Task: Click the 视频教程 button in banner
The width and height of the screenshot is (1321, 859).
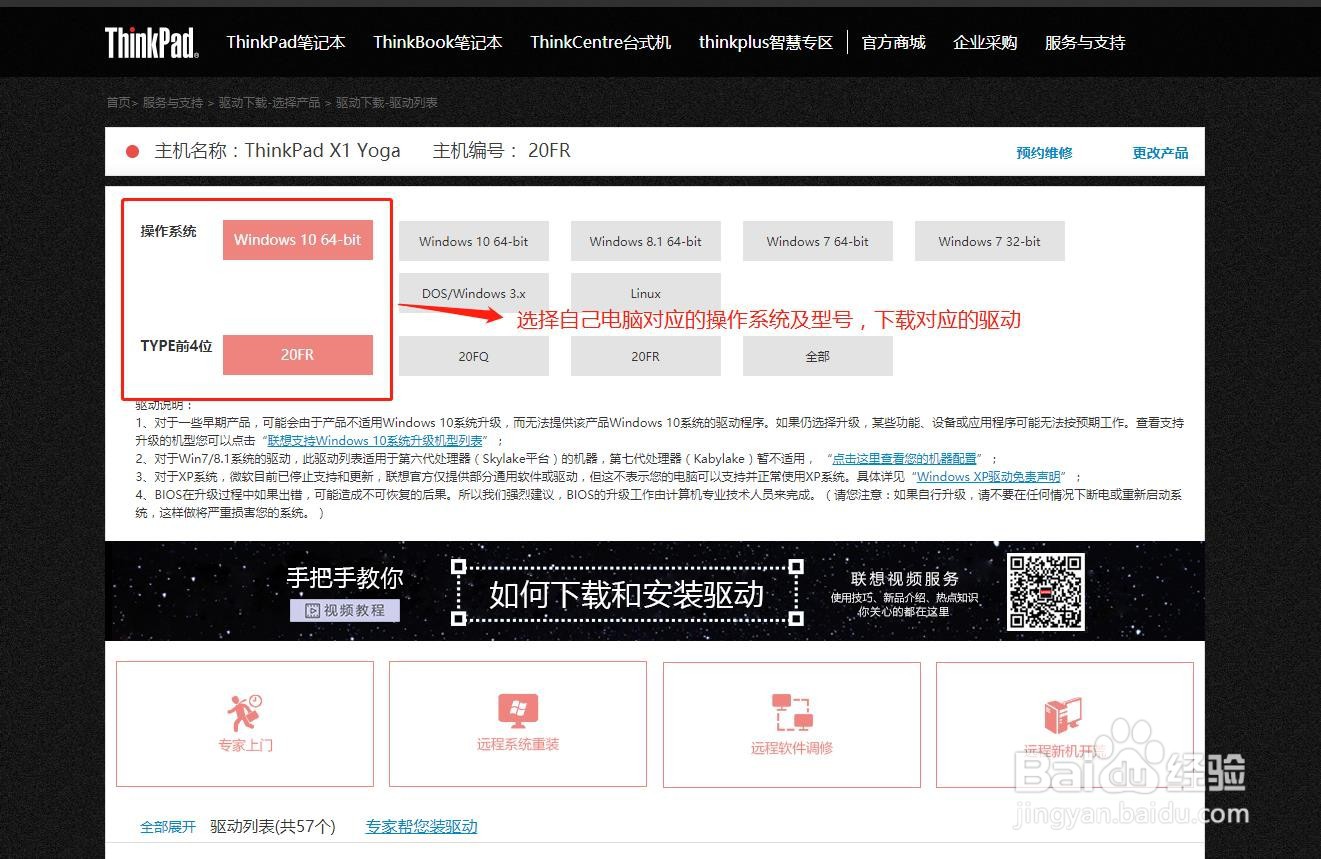Action: pyautogui.click(x=345, y=610)
